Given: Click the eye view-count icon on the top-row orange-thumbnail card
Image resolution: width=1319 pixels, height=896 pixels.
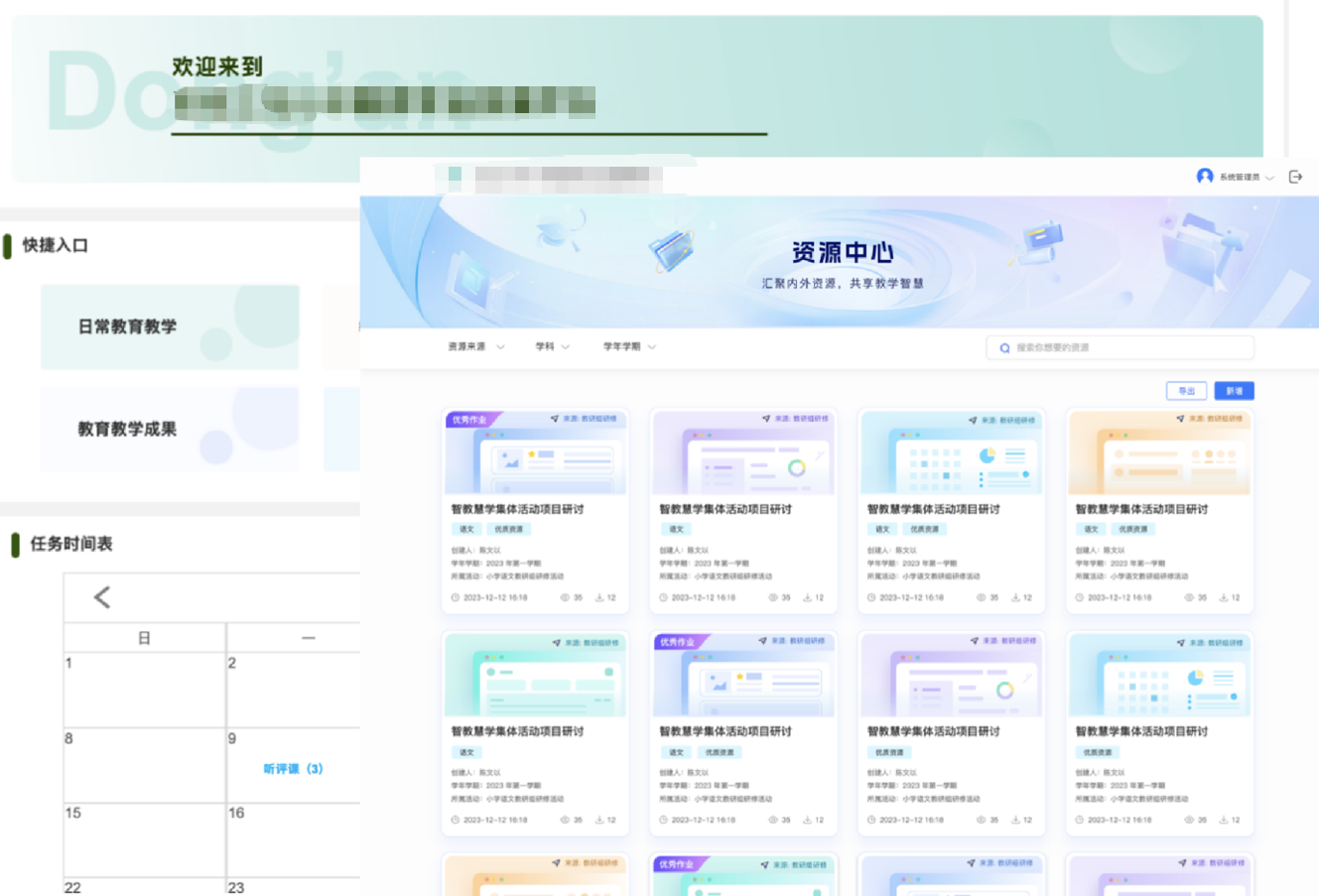Looking at the screenshot, I should [x=1189, y=597].
